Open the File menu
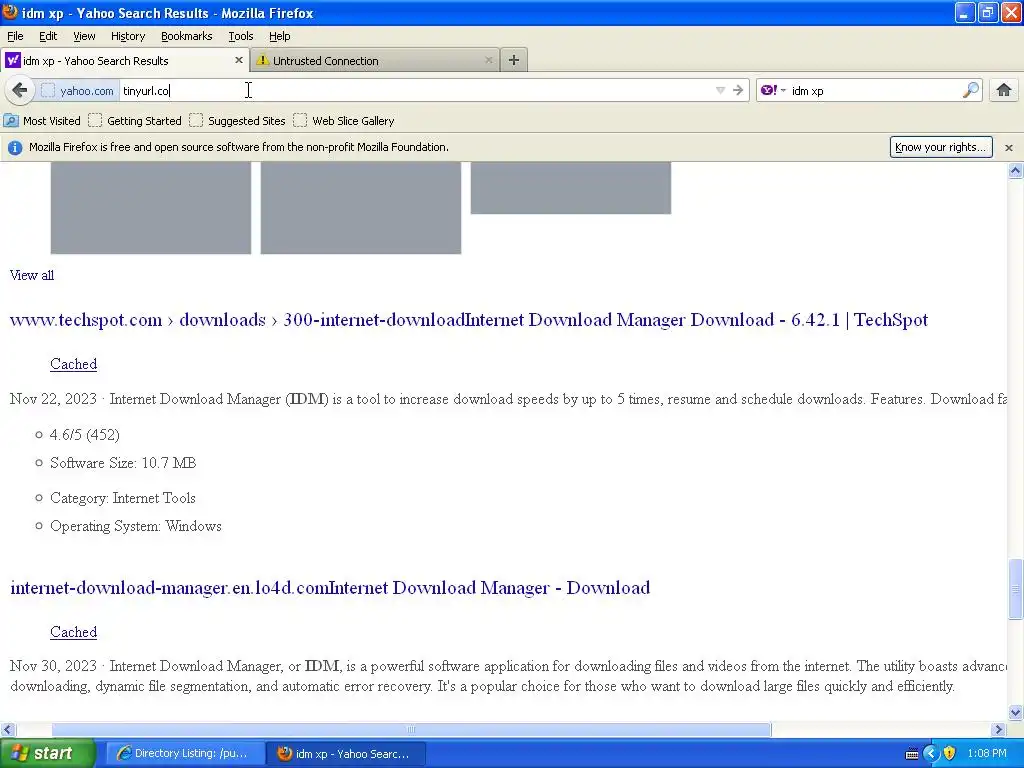 click(x=15, y=36)
